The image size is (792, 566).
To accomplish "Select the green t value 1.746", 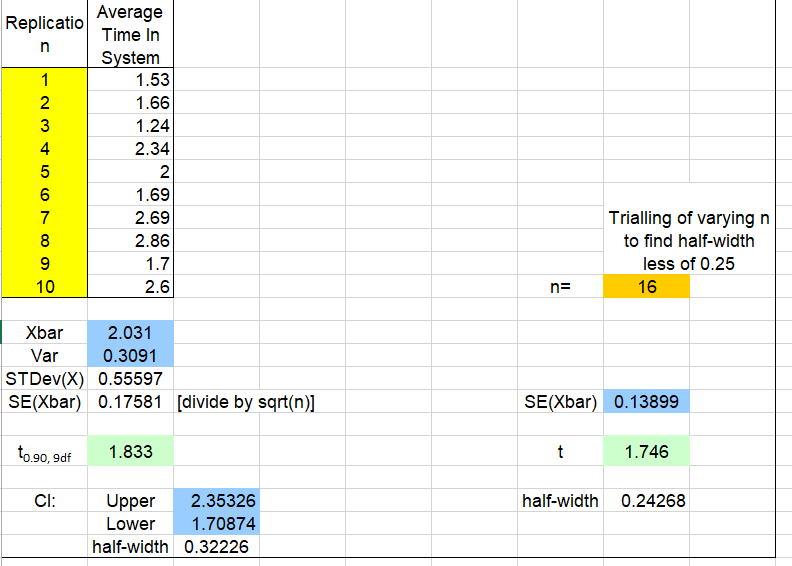I will point(647,450).
